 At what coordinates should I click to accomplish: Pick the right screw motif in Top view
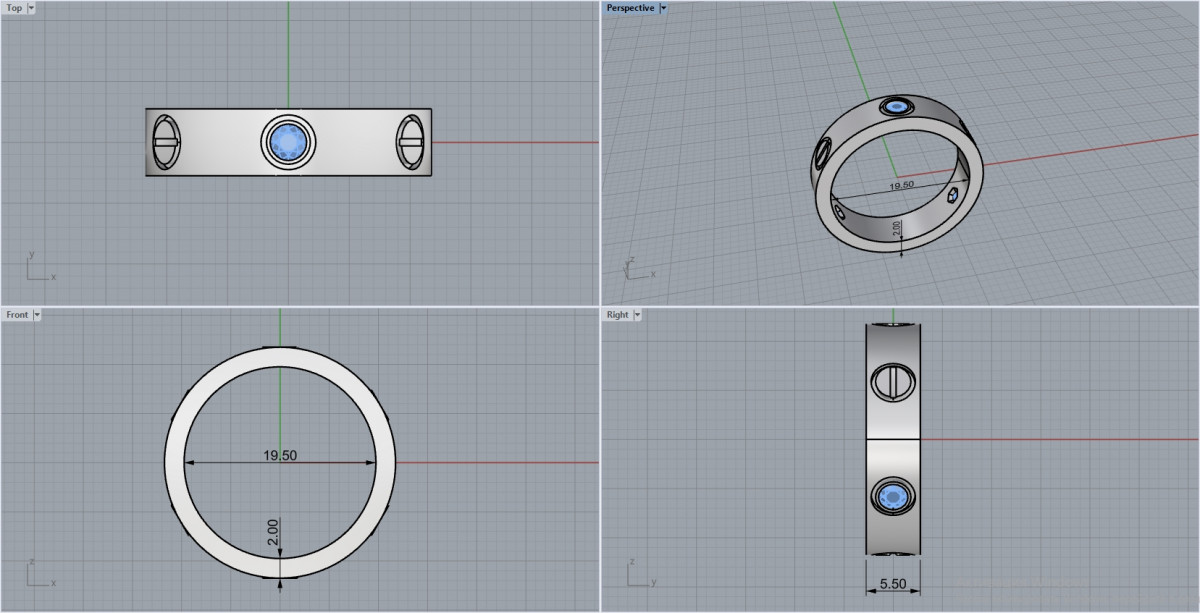[x=411, y=142]
